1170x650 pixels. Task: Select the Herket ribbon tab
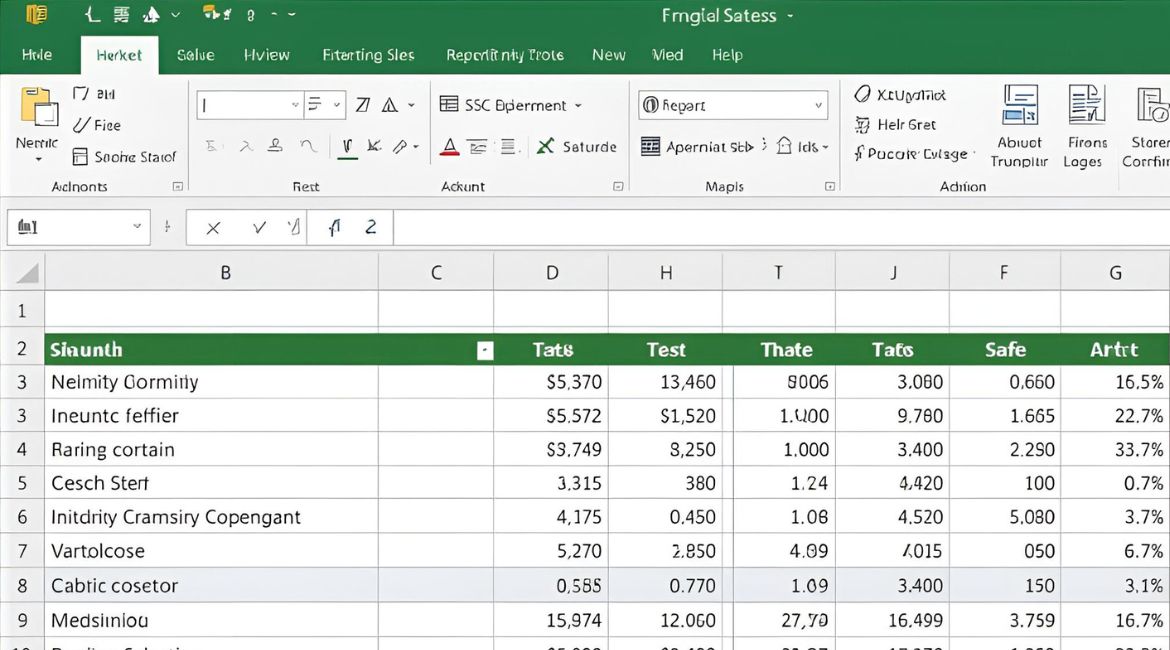click(119, 54)
